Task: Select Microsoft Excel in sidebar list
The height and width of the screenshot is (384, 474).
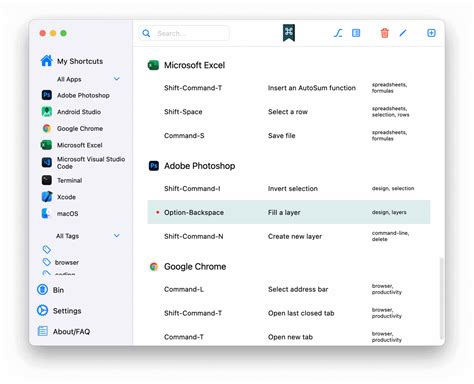Action: click(79, 145)
